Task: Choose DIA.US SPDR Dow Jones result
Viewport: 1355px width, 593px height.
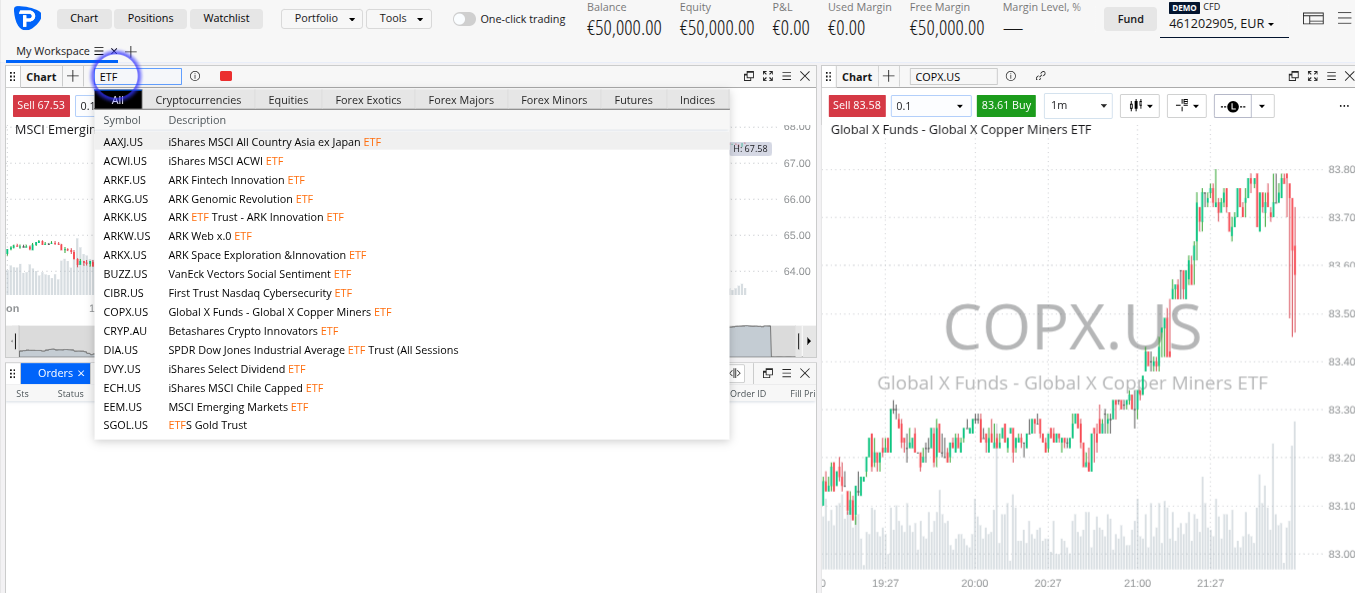Action: (x=412, y=350)
